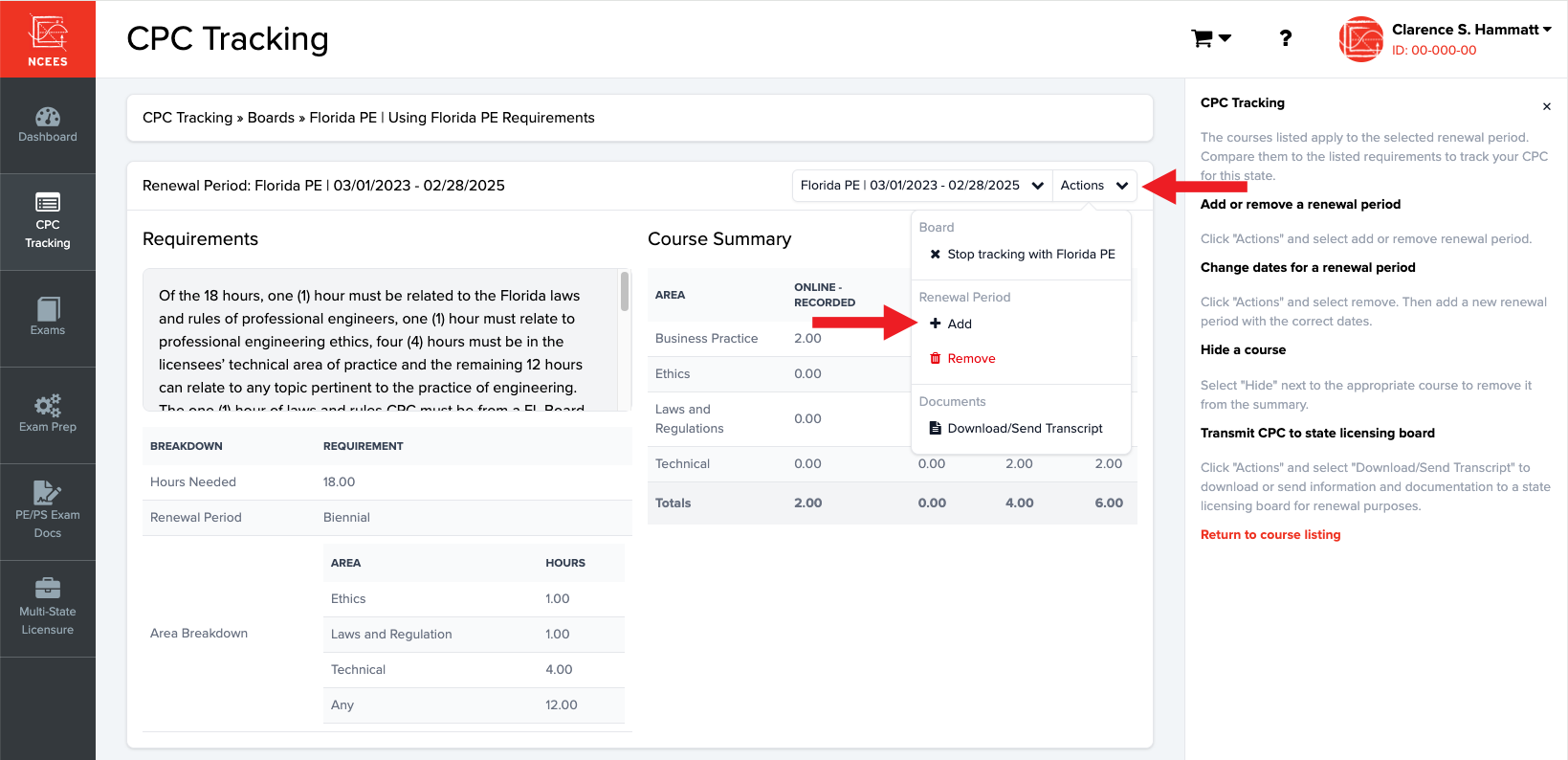Open PE/PS Exam Docs in the sidebar

pos(48,512)
